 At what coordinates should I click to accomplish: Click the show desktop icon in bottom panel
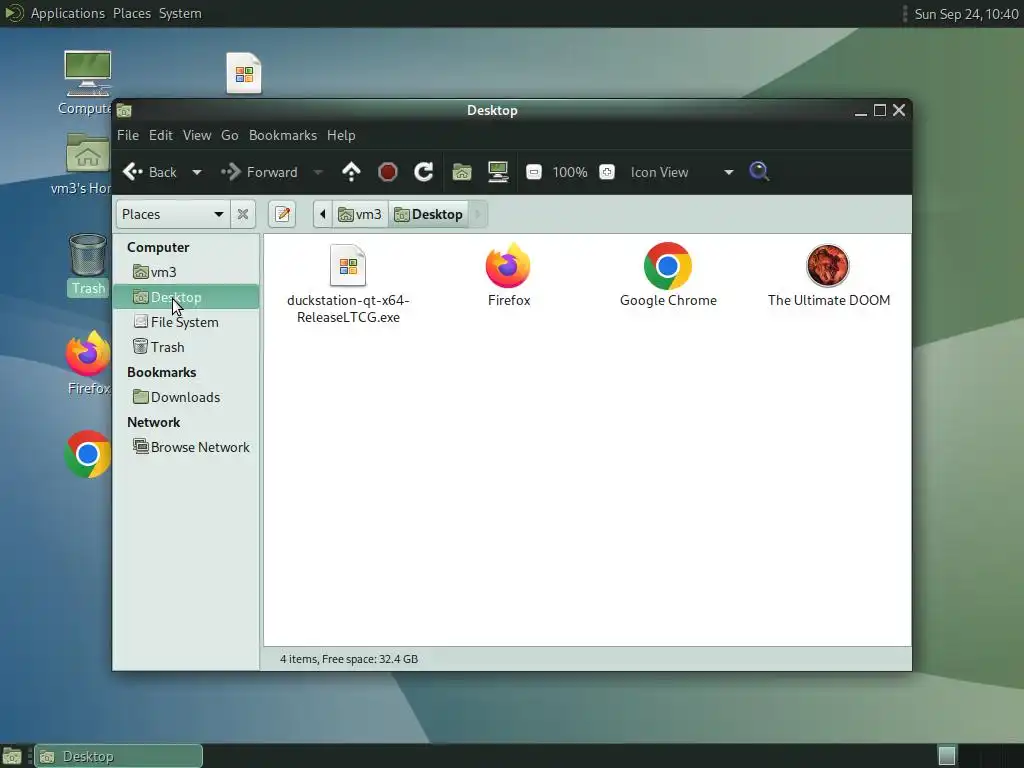(12, 756)
